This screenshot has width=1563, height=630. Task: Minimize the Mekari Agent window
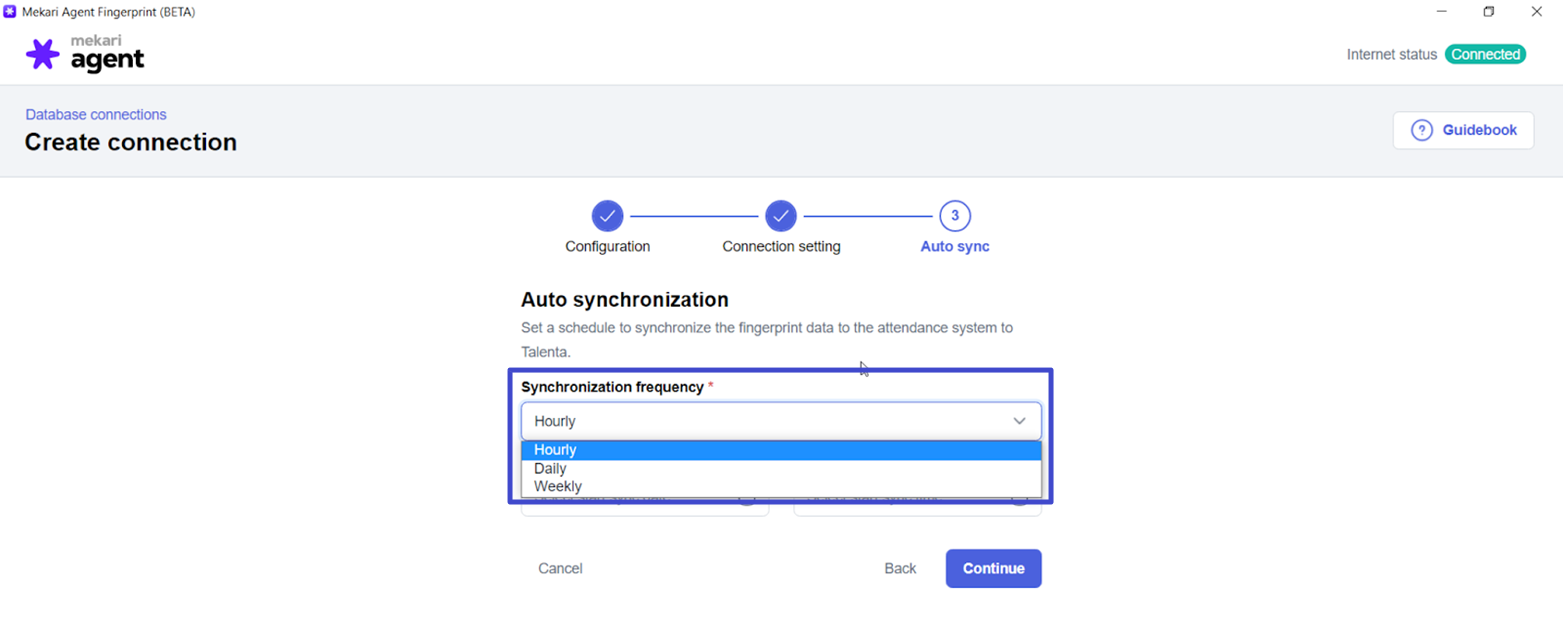(1441, 12)
